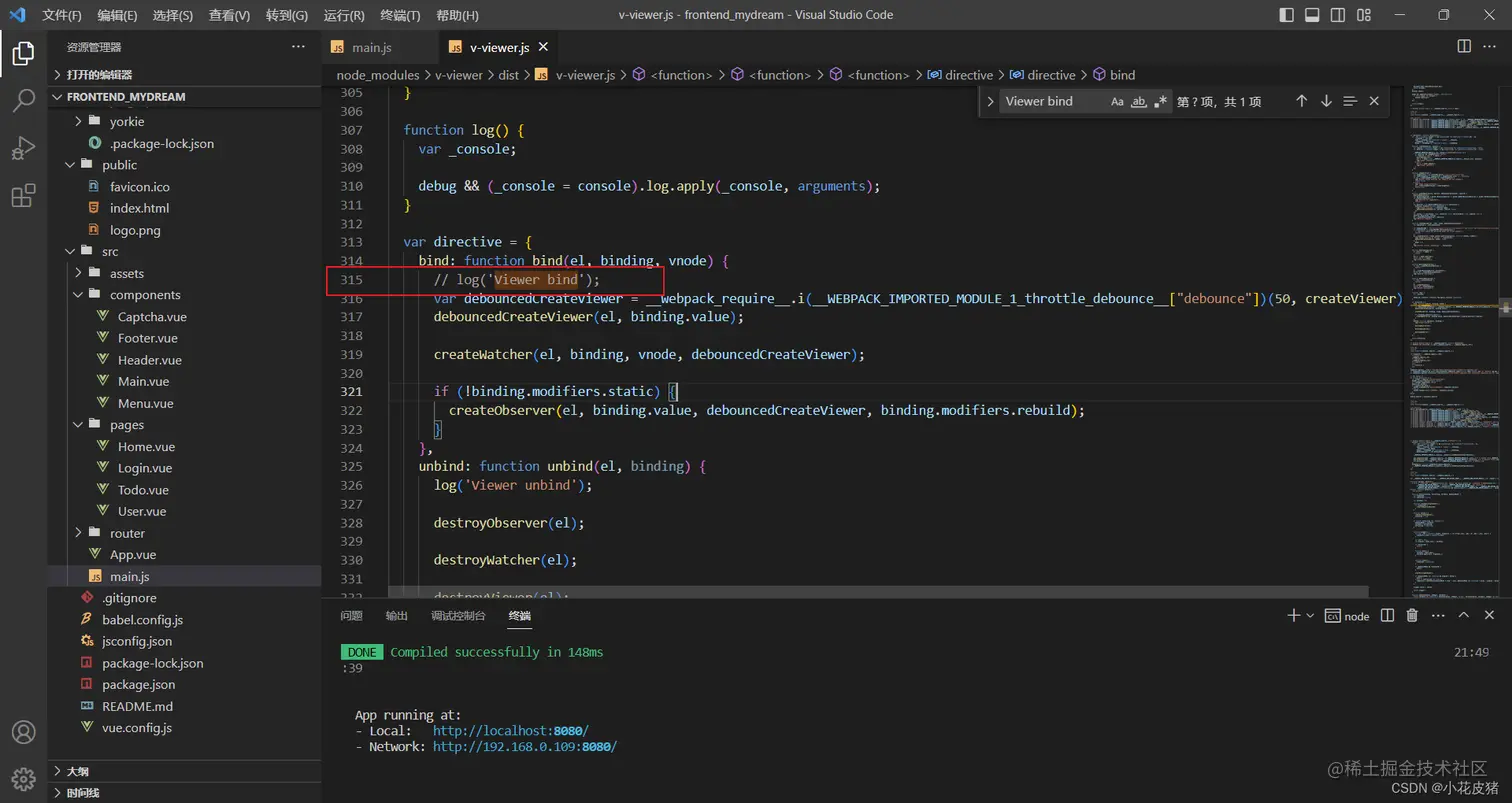Open the Extensions view

[x=23, y=196]
